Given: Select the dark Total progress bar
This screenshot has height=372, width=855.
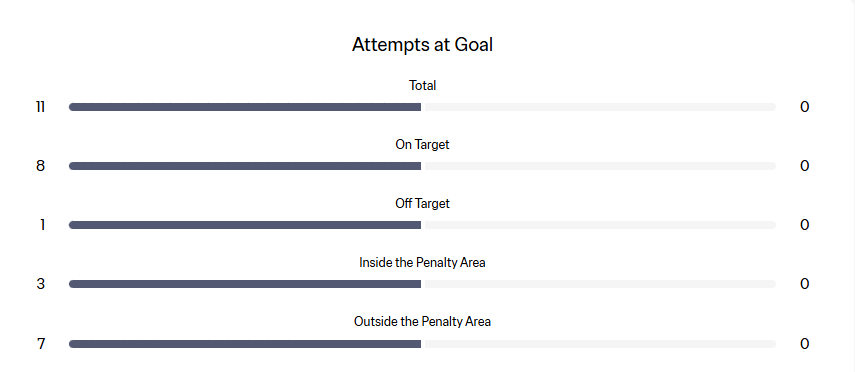Looking at the screenshot, I should click(x=245, y=107).
